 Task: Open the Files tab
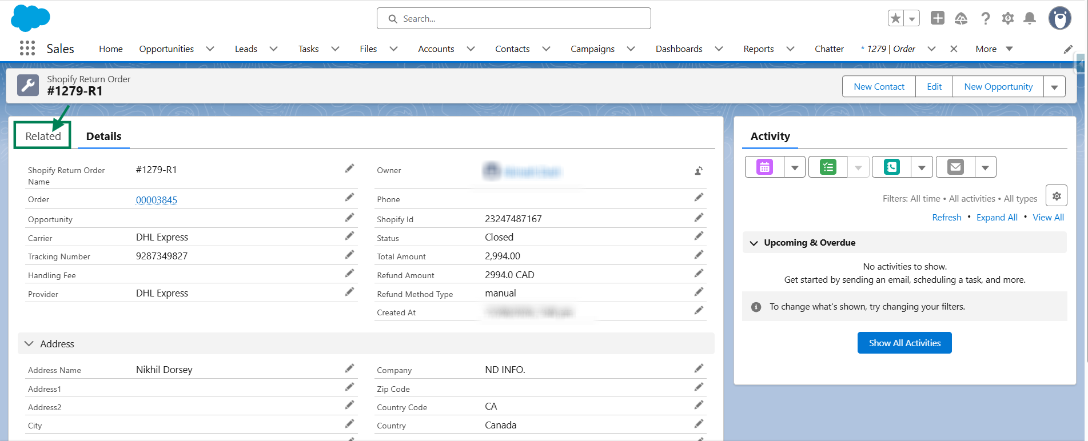[369, 49]
